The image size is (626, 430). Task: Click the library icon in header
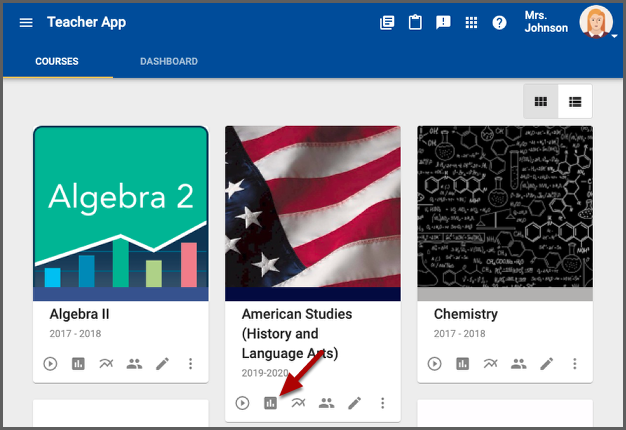(388, 22)
